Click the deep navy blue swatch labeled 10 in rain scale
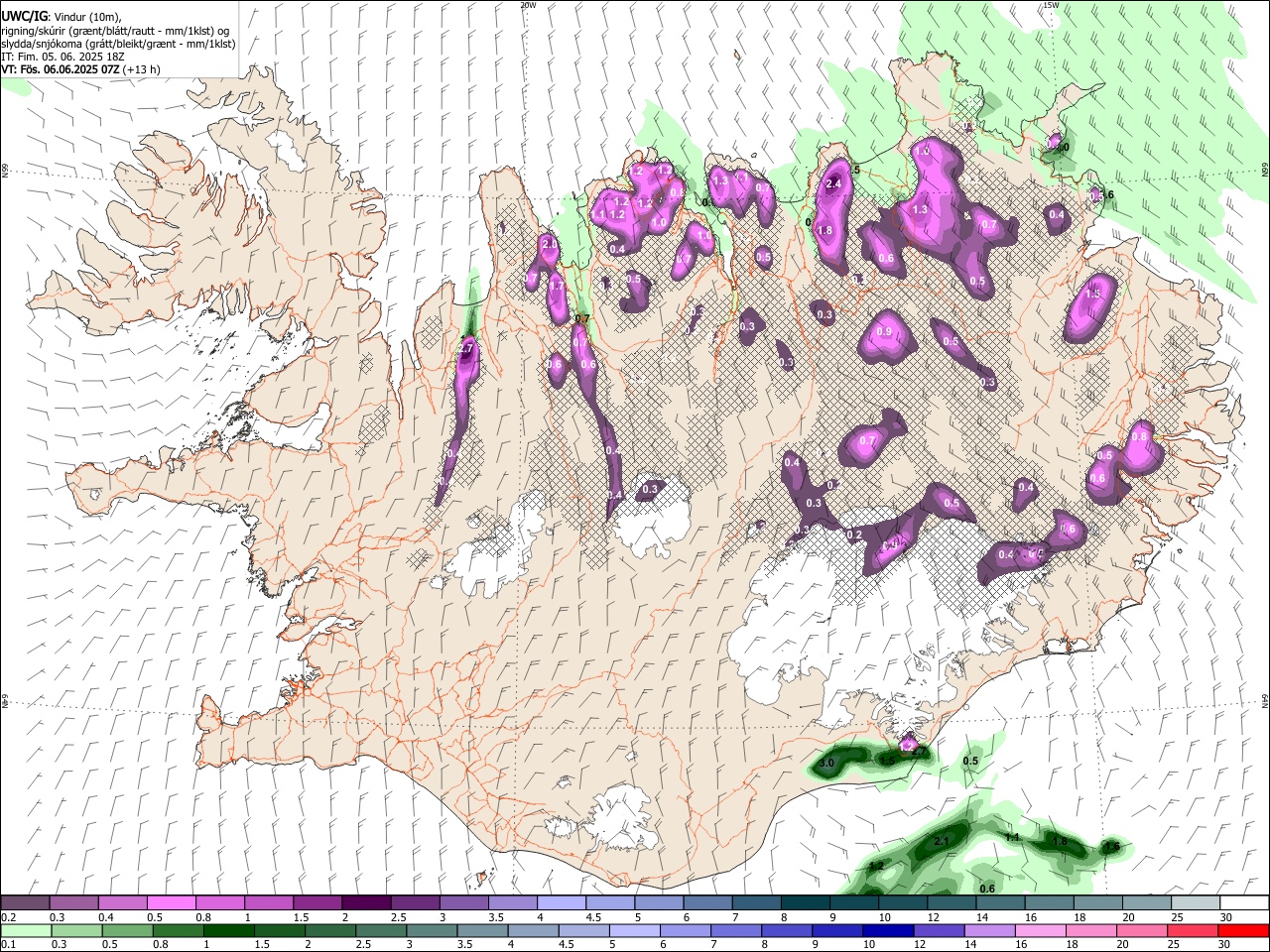 (x=888, y=931)
